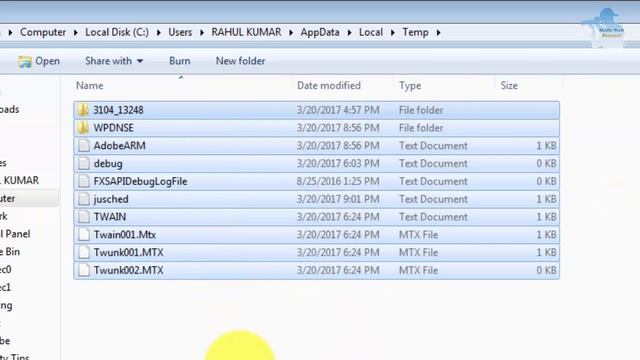Select the Twunk002.MTX file name
Viewport: 640px width, 360px height.
129,270
